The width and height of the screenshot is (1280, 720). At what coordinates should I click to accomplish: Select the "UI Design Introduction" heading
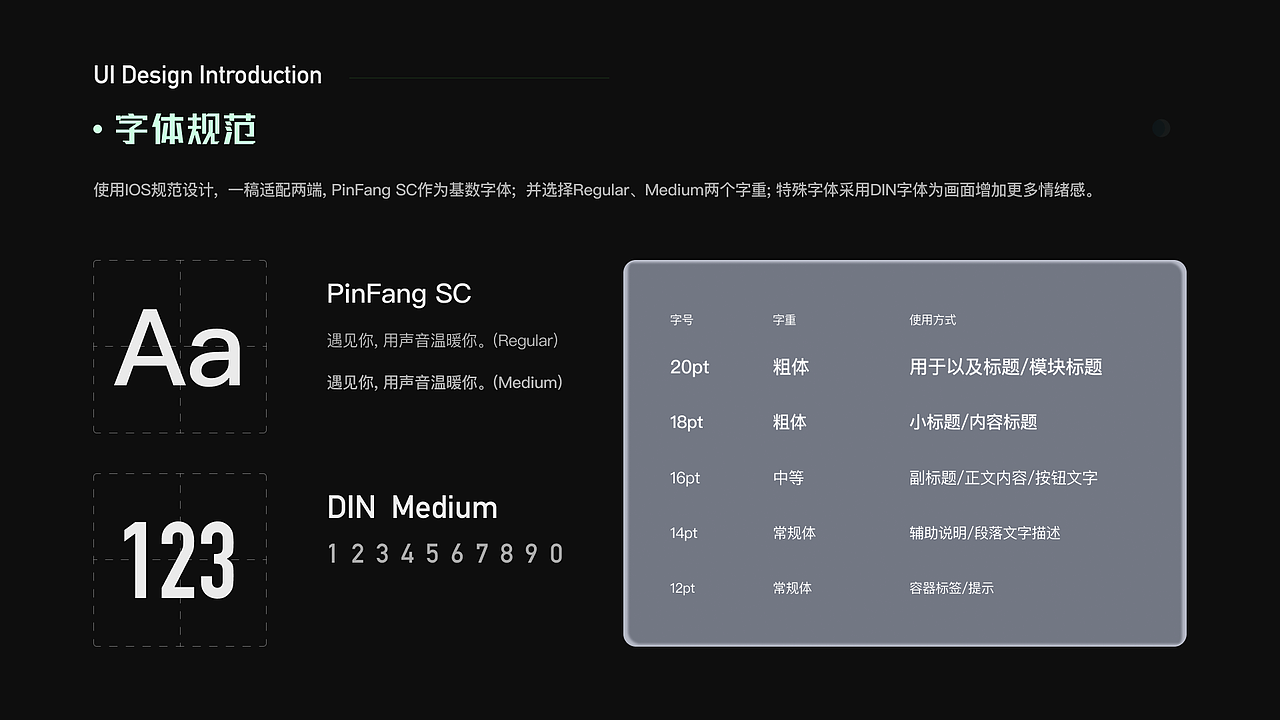208,75
